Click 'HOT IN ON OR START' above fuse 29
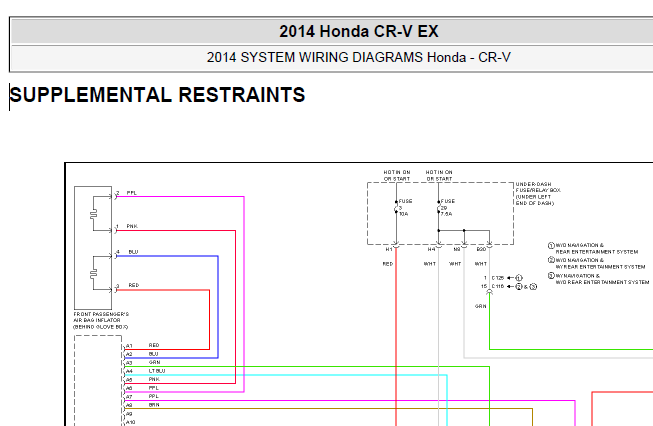 coord(439,175)
